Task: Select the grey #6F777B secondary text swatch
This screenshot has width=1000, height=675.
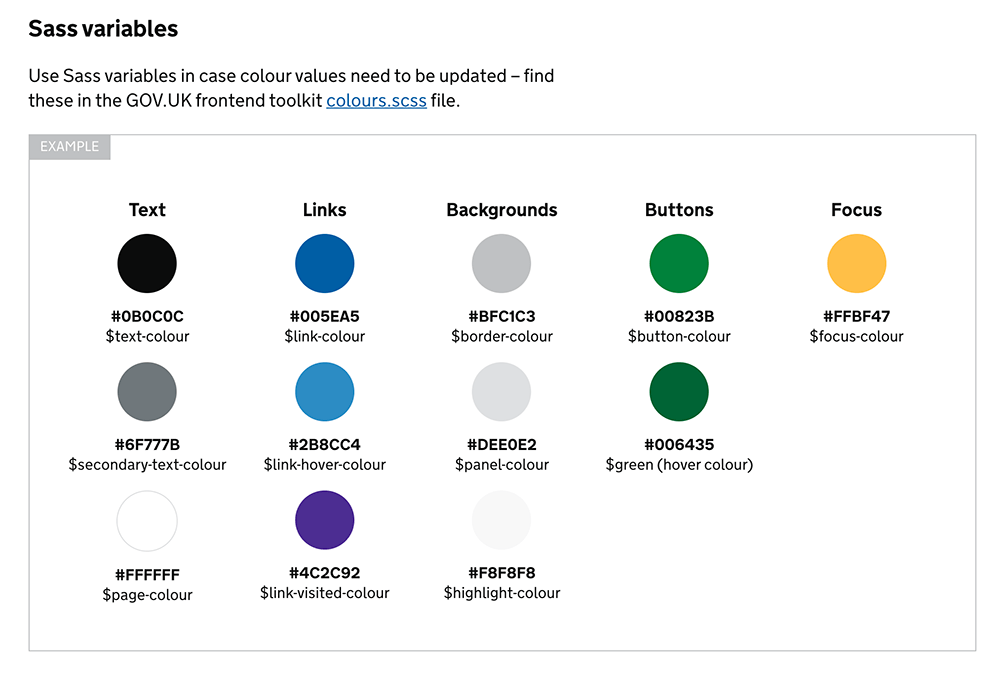Action: 147,392
